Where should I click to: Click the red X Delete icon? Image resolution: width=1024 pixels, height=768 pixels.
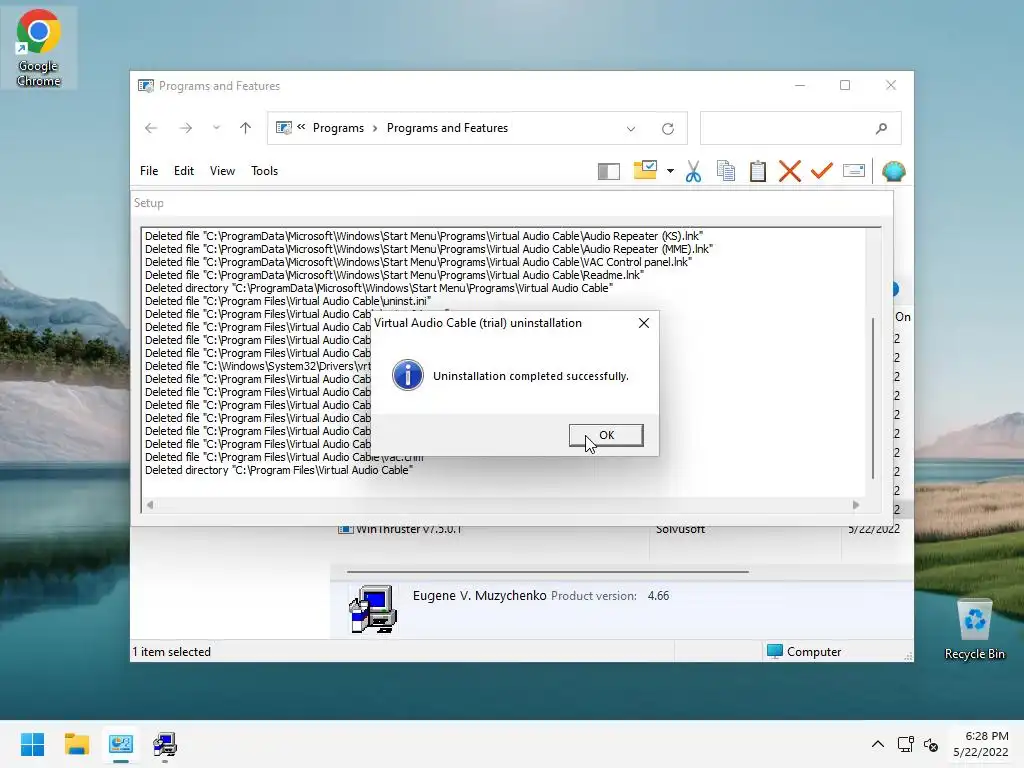[790, 171]
